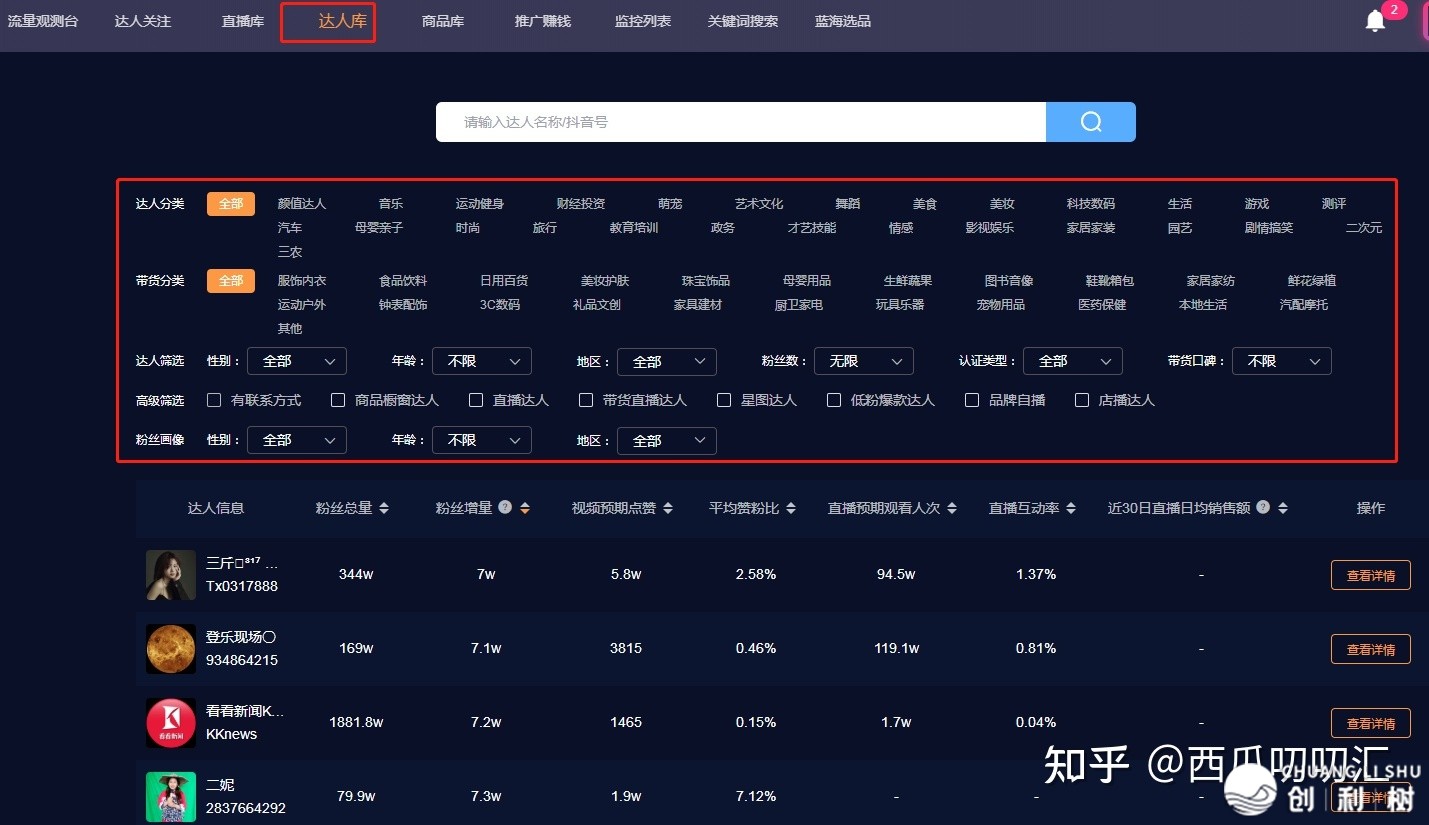This screenshot has height=825, width=1429.
Task: Open the 商品库 tab
Action: (x=443, y=21)
